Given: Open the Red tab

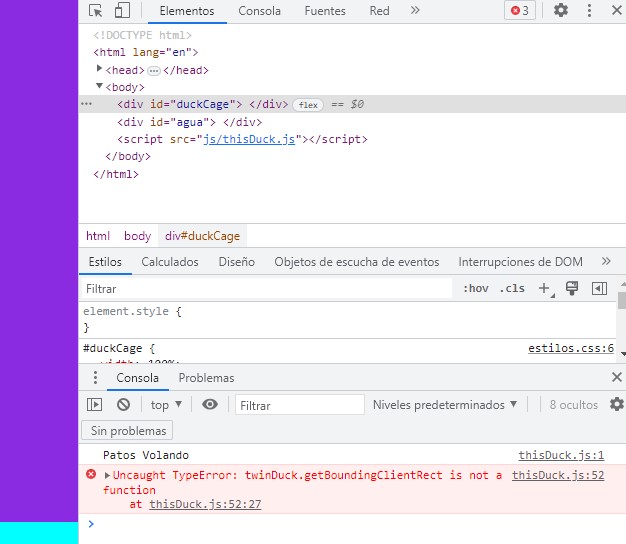Looking at the screenshot, I should [379, 11].
